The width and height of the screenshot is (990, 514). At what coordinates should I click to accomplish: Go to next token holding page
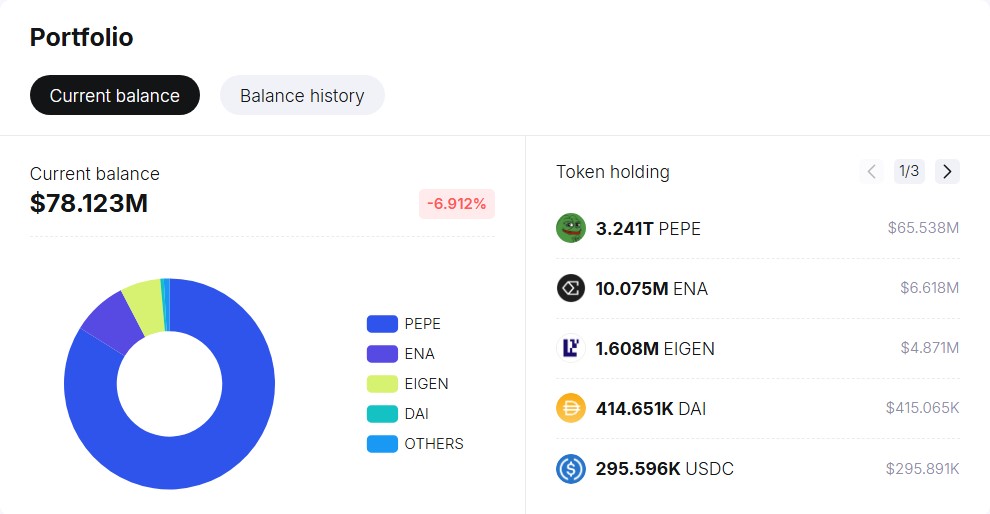947,171
